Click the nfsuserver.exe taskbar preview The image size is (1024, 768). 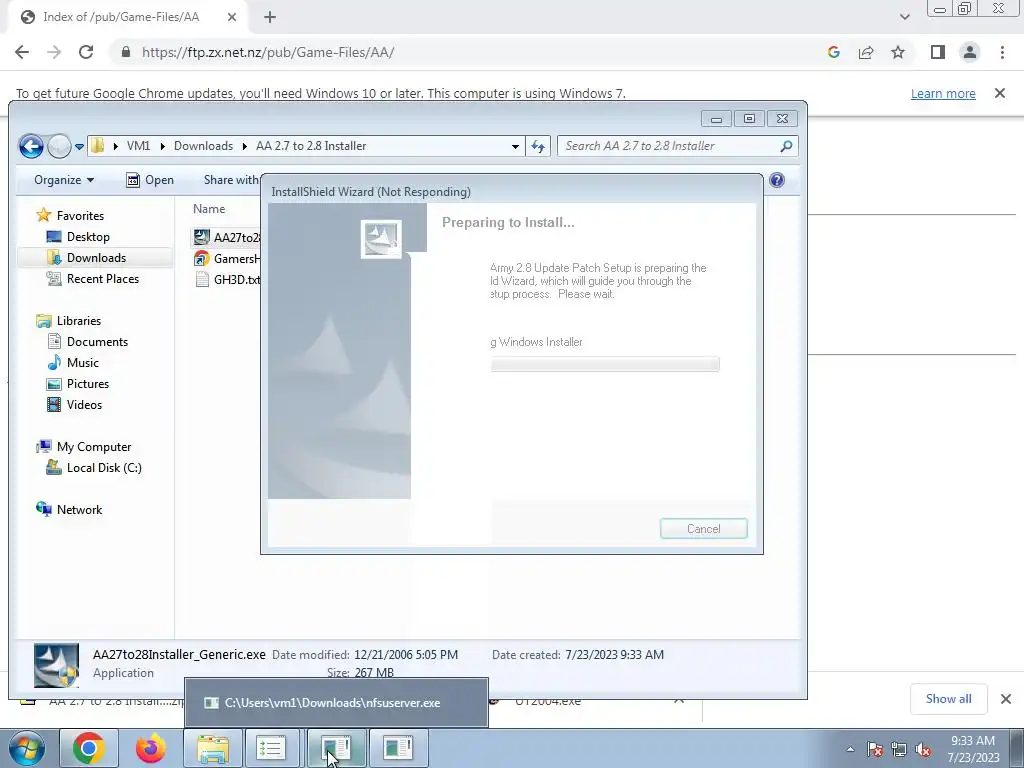pyautogui.click(x=336, y=703)
